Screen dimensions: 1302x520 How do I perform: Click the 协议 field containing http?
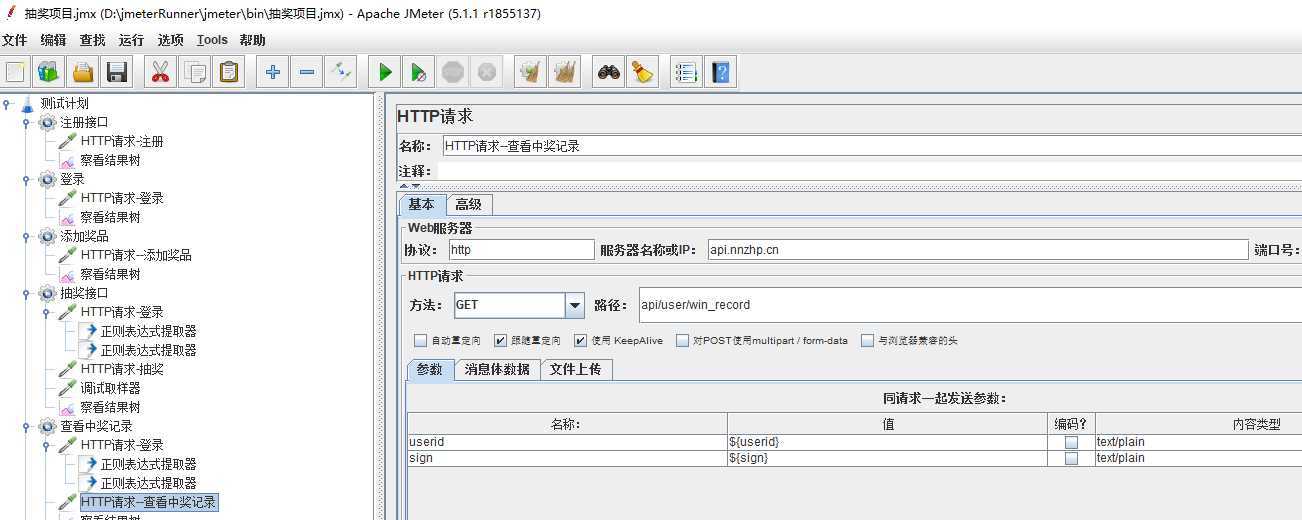521,250
